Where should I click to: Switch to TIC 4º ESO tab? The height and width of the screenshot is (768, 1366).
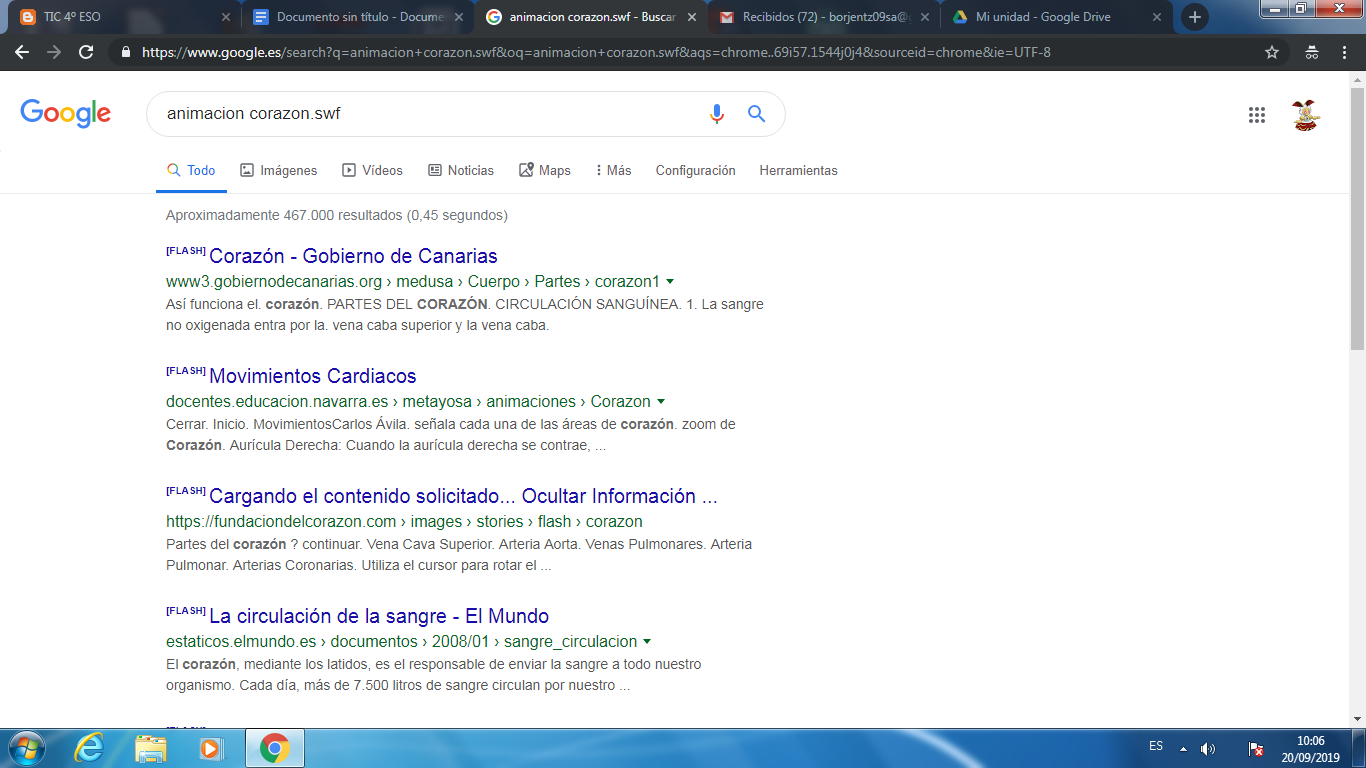[122, 17]
